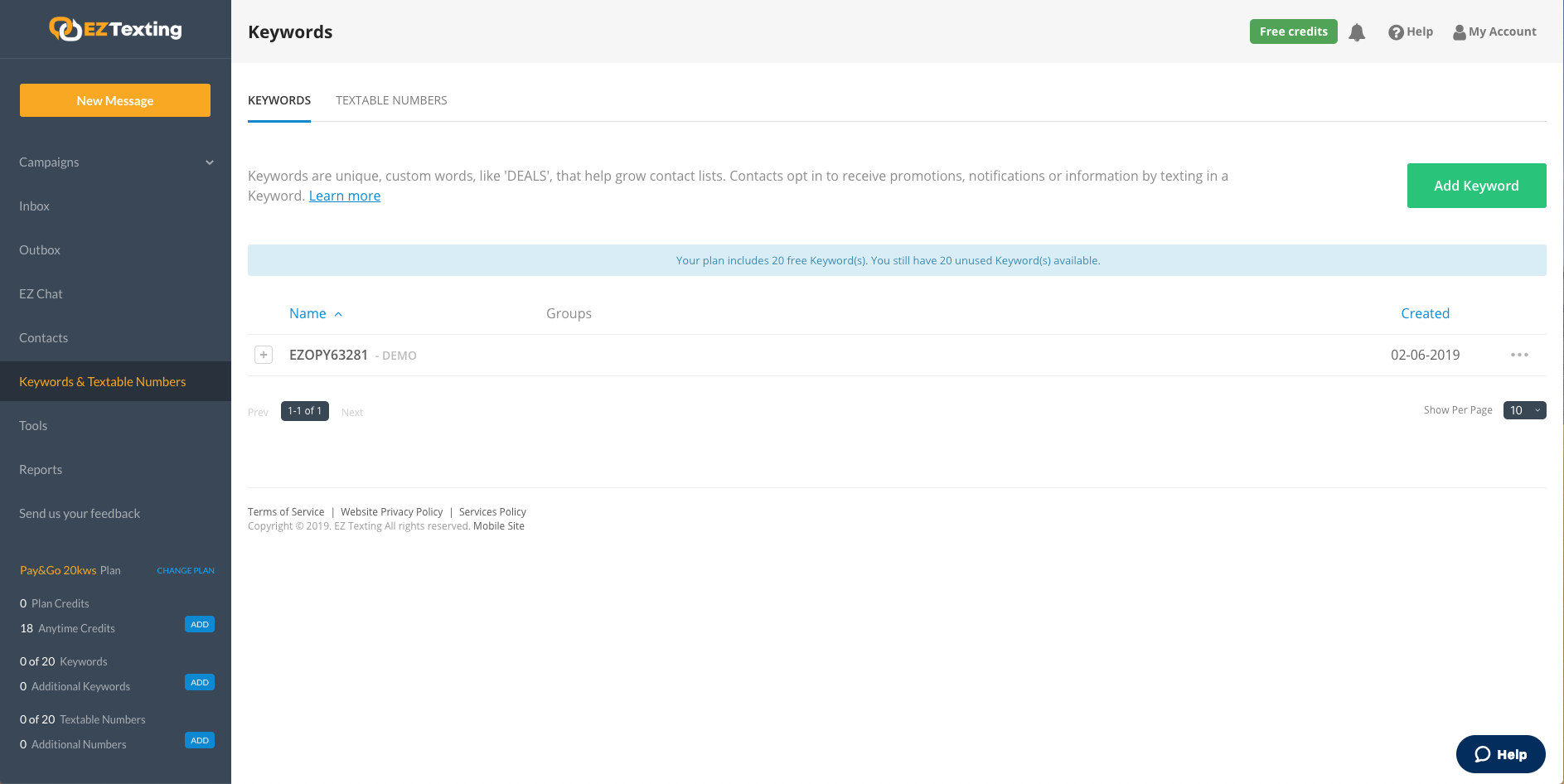1564x784 pixels.
Task: Expand the Campaigns menu chevron
Action: (210, 162)
